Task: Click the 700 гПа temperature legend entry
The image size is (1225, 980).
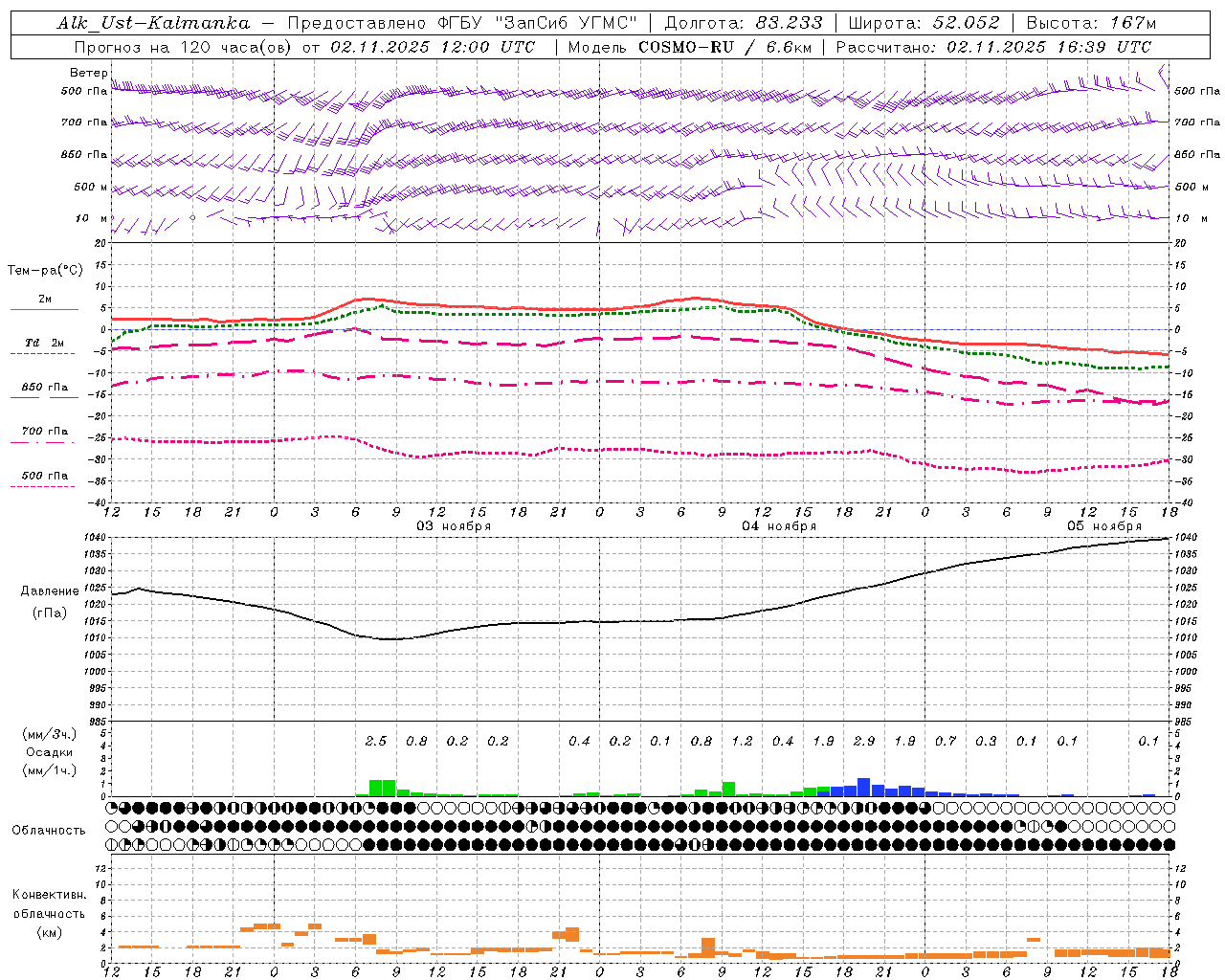Action: (45, 431)
